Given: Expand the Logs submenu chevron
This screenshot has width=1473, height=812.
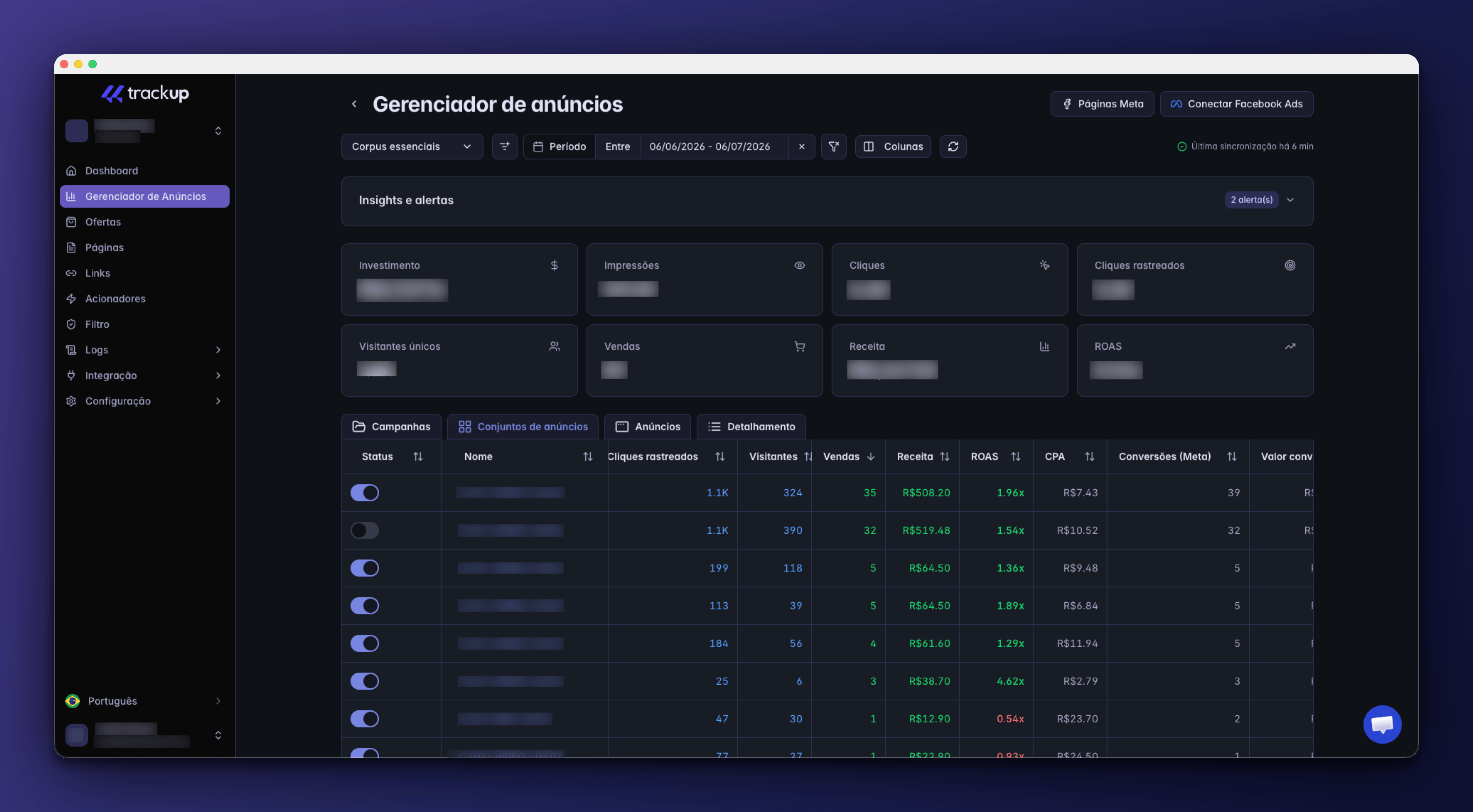Looking at the screenshot, I should click(x=218, y=350).
